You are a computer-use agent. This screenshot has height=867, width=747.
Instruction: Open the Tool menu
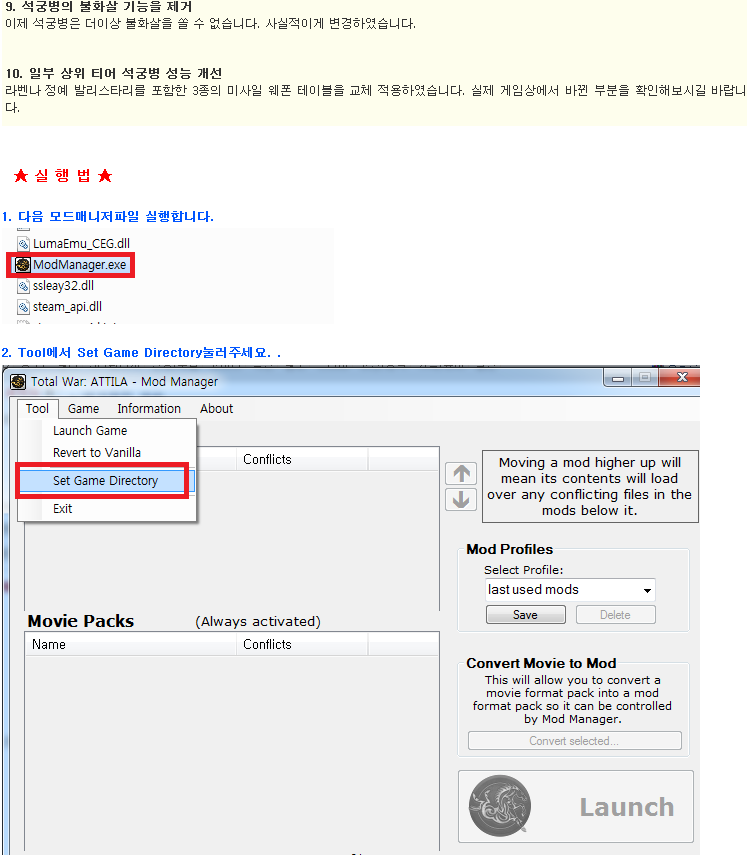tap(37, 408)
